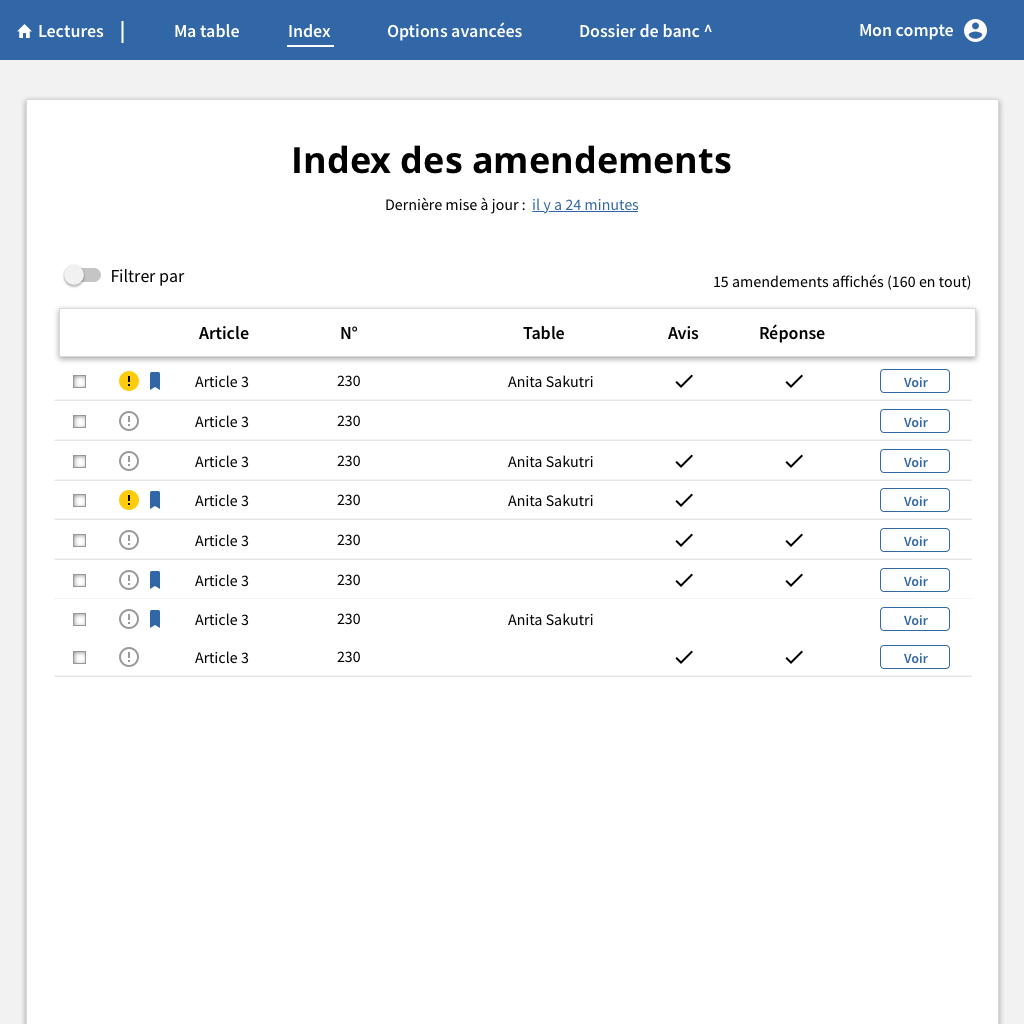Click the Avis checkmark in last row
Image resolution: width=1024 pixels, height=1024 pixels.
coord(684,658)
